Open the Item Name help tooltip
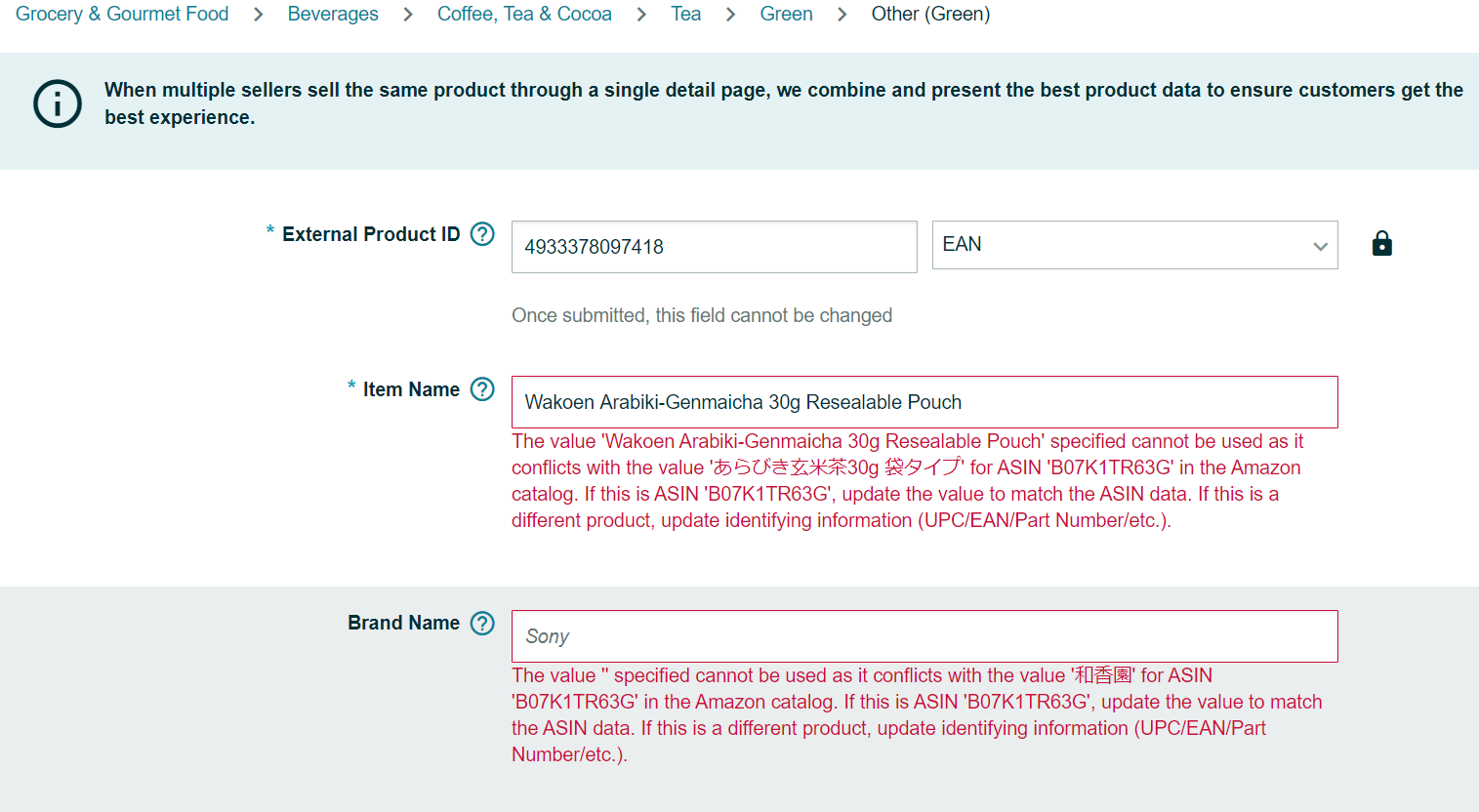 482,389
